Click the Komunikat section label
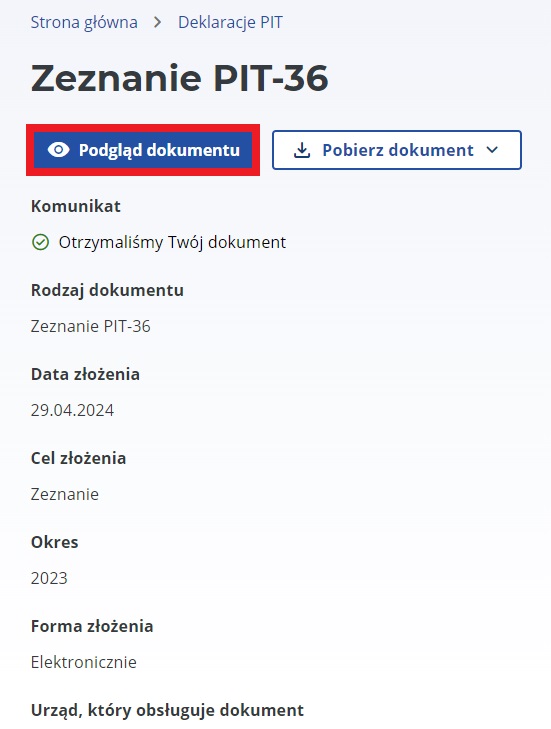 click(76, 206)
